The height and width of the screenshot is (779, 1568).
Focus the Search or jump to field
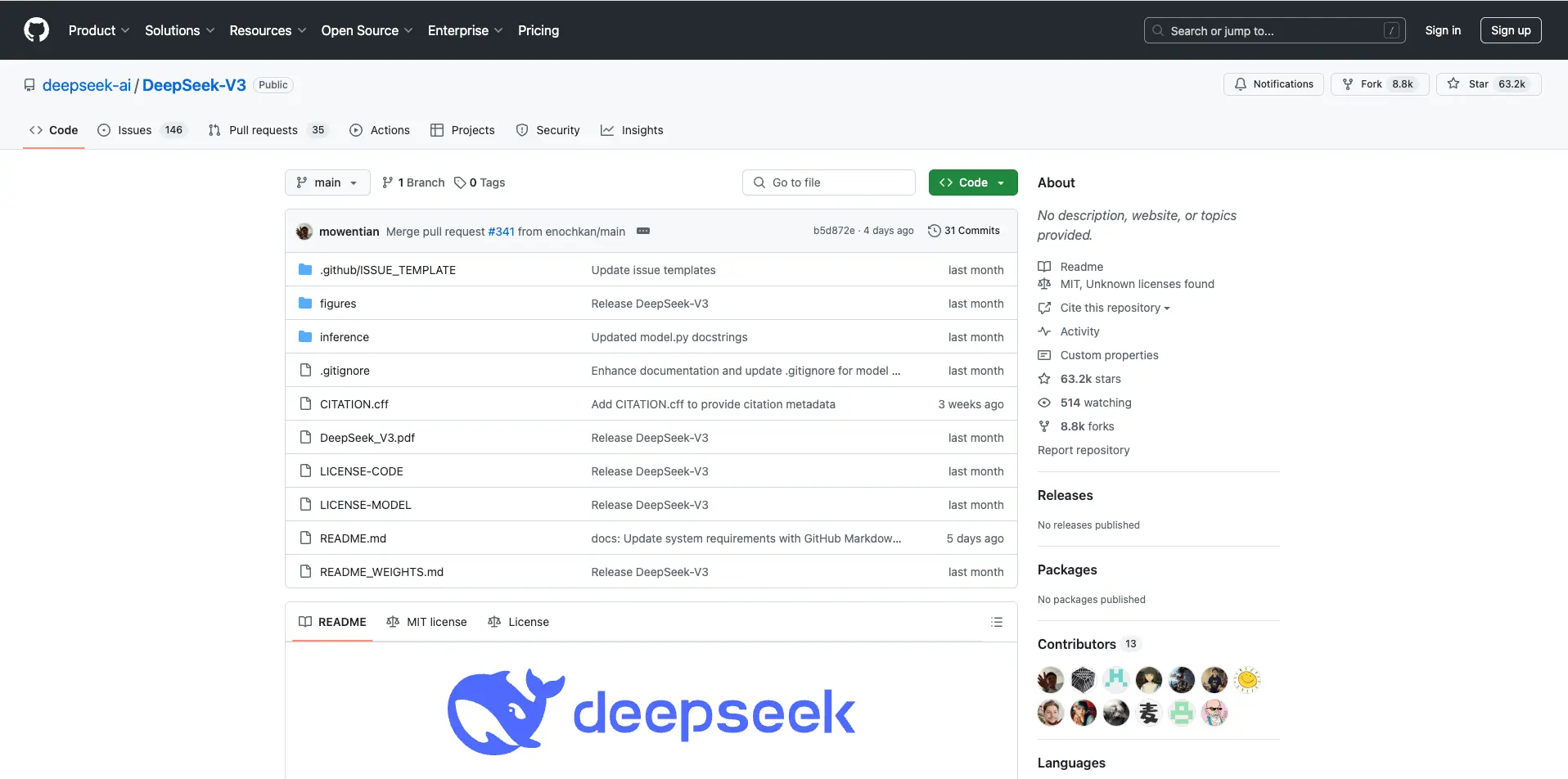point(1274,30)
